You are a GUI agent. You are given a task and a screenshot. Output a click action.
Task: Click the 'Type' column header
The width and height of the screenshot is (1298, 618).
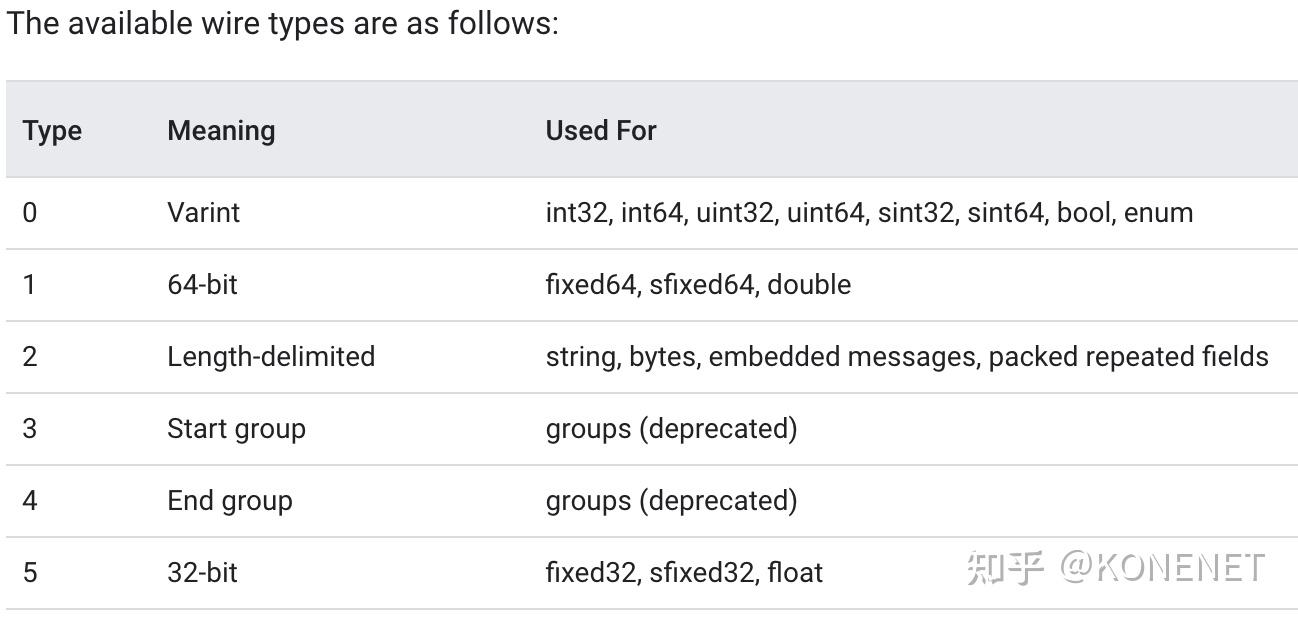pos(52,131)
